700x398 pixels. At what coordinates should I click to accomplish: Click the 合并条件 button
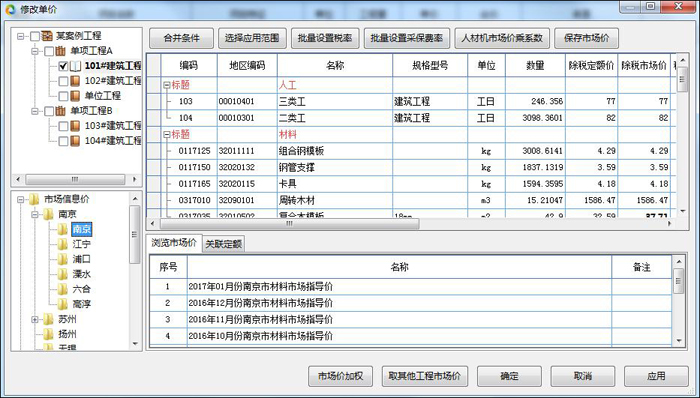pos(181,38)
